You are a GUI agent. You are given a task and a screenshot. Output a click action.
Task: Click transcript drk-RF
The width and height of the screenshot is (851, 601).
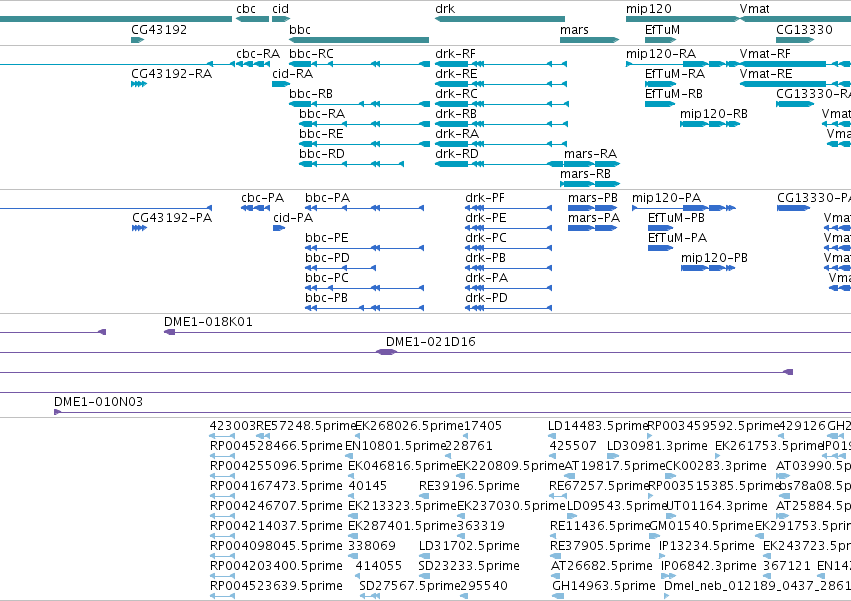pos(501,64)
